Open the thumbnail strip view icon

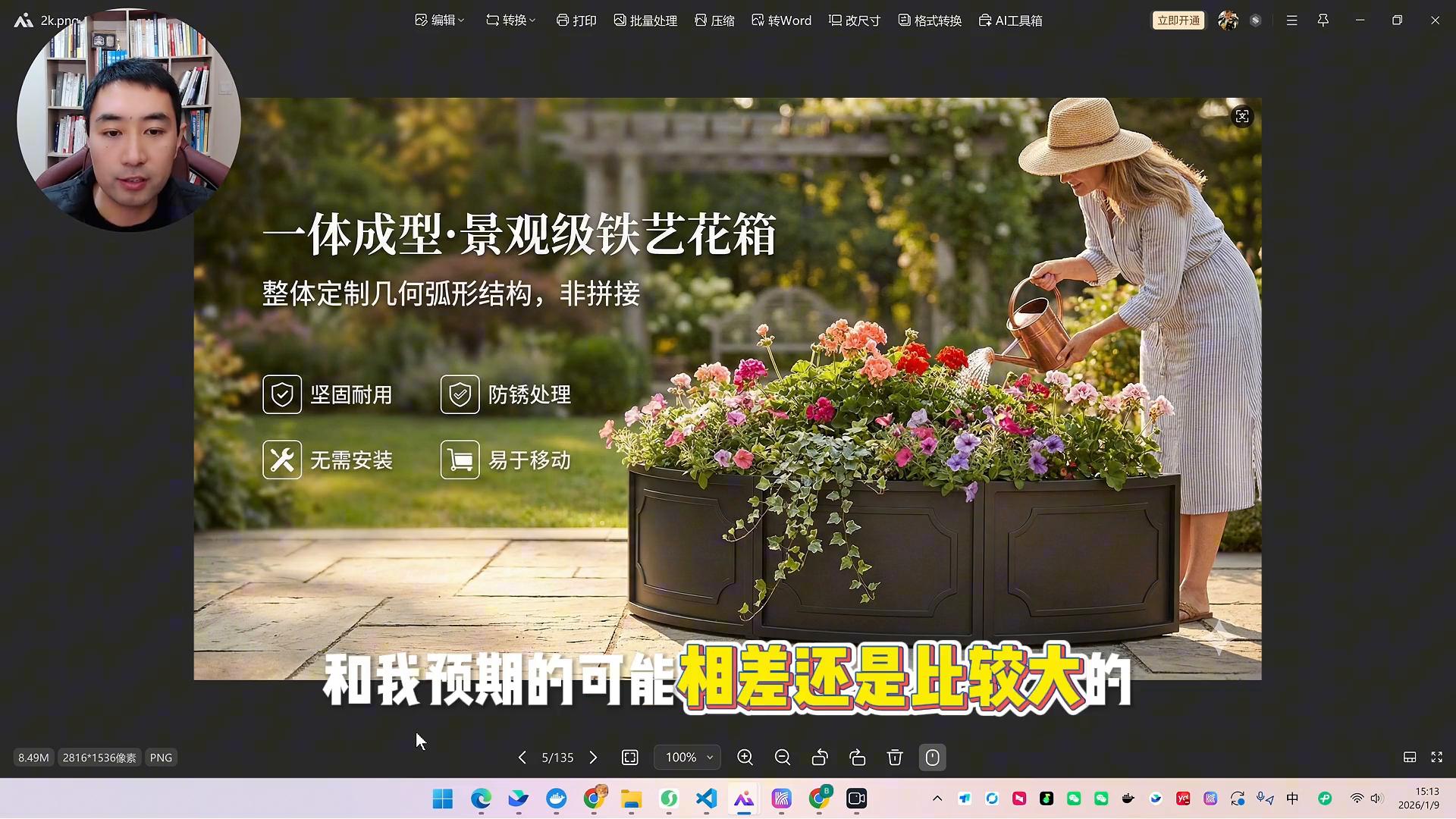1410,758
